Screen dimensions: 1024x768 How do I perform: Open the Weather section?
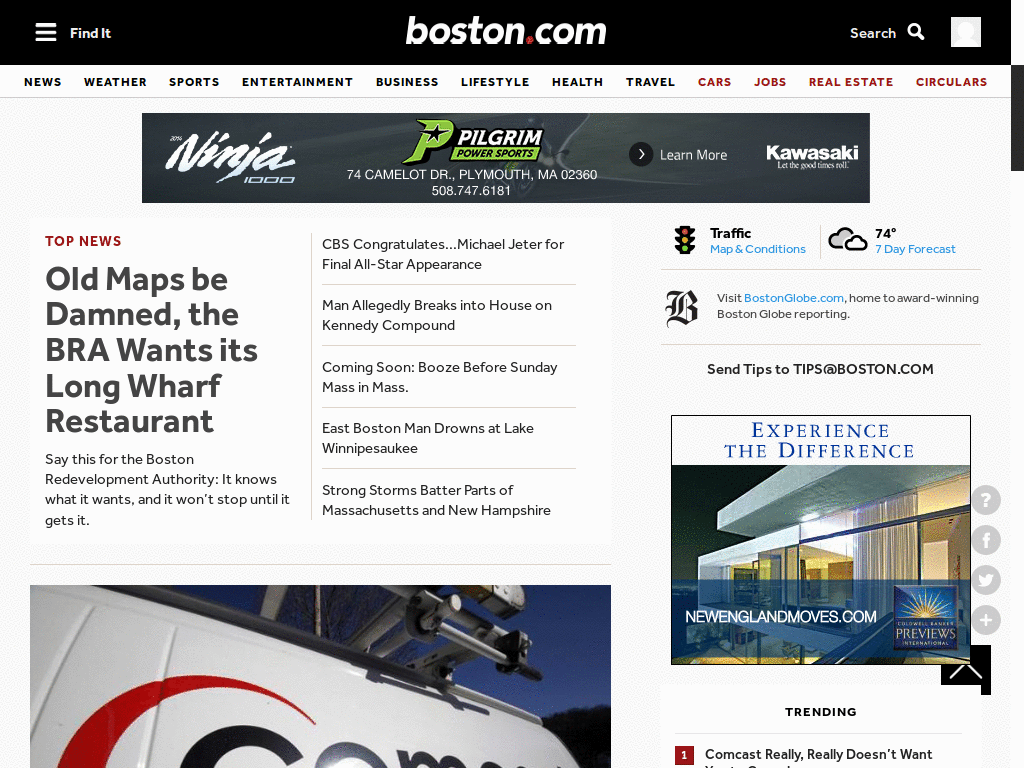click(115, 82)
